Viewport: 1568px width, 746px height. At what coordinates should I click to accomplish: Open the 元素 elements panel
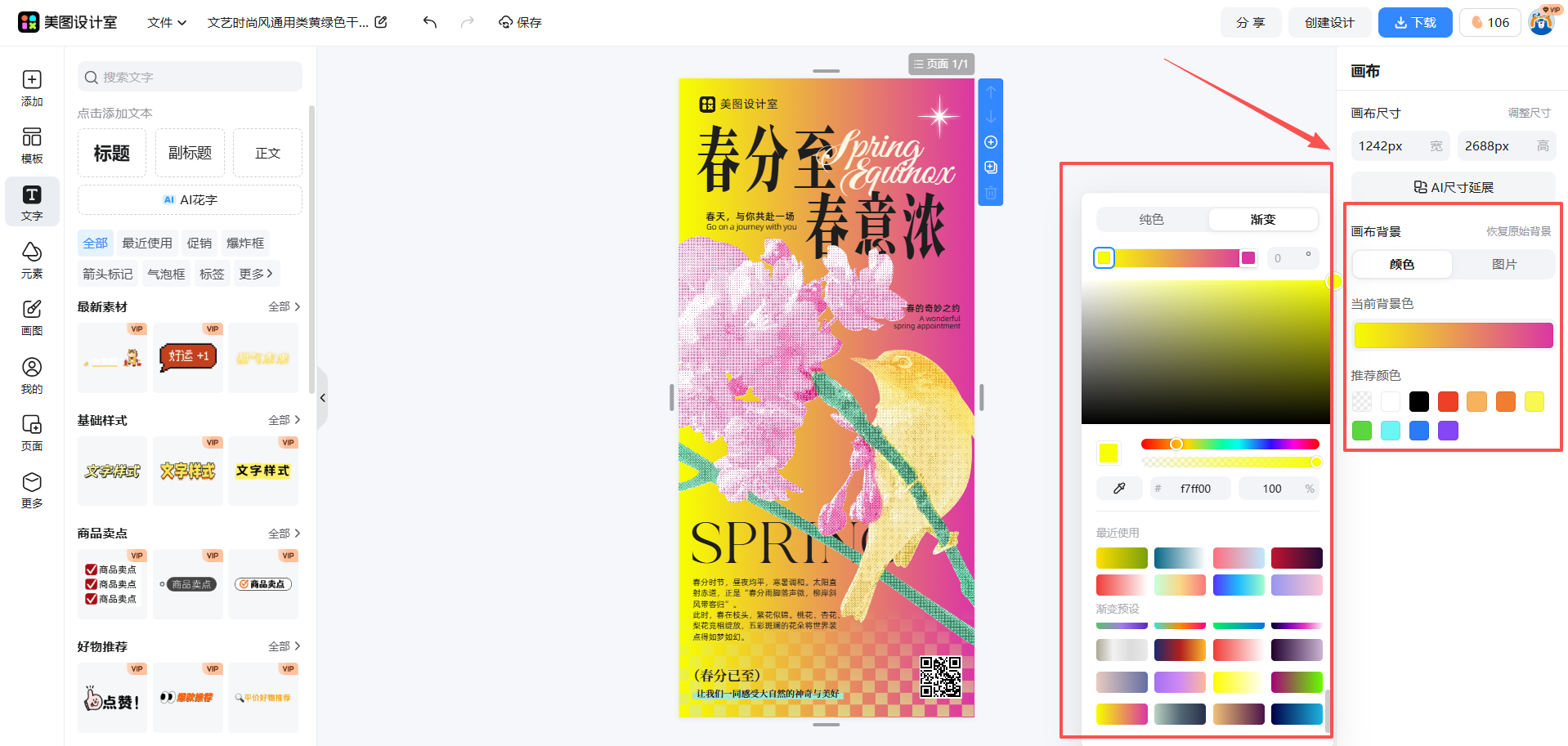tap(32, 259)
